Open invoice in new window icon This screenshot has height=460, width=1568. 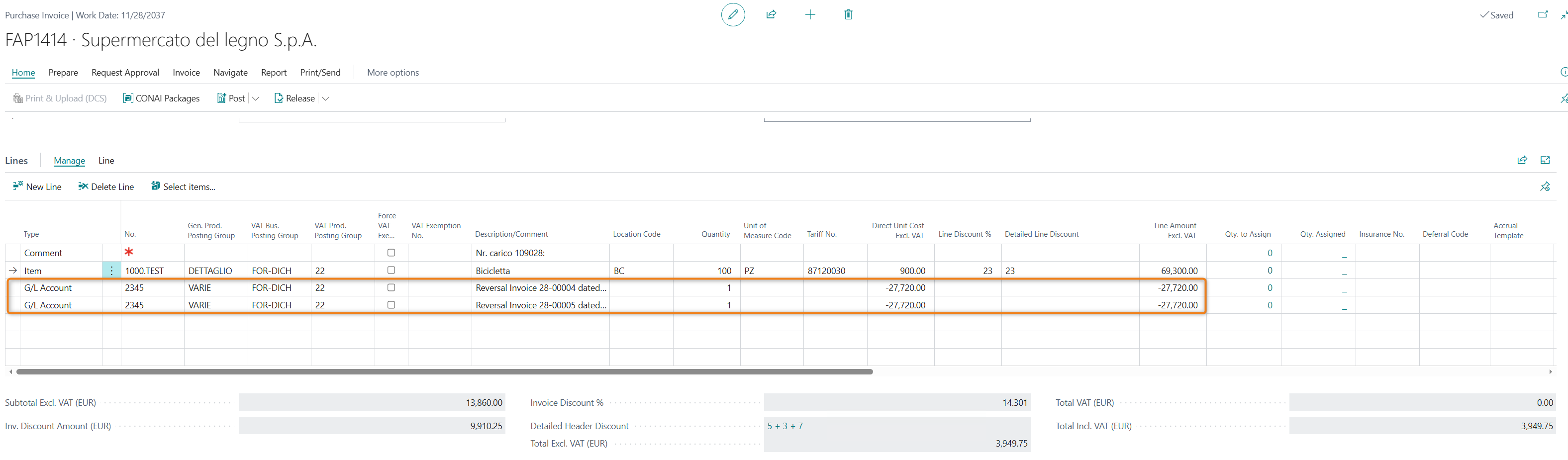pyautogui.click(x=1543, y=14)
